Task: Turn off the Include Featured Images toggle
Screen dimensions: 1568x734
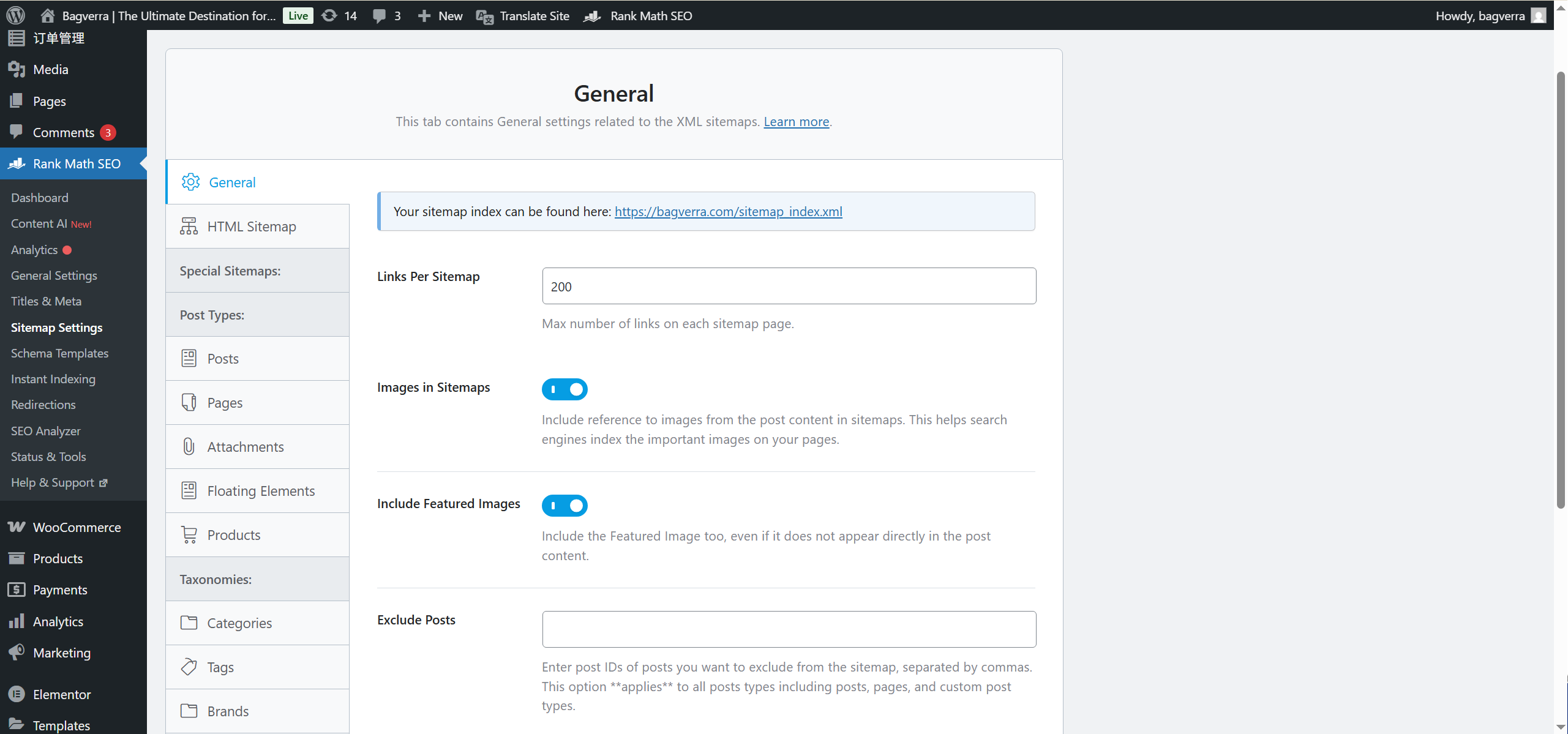Action: [564, 505]
